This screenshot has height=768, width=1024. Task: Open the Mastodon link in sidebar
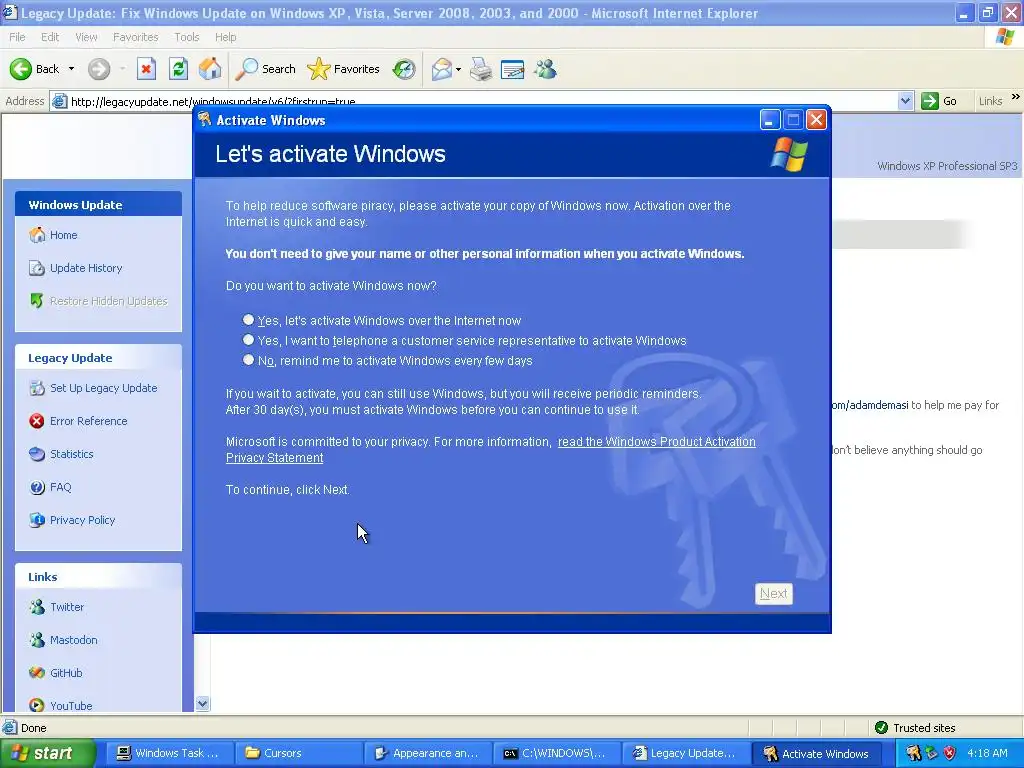coord(63,640)
